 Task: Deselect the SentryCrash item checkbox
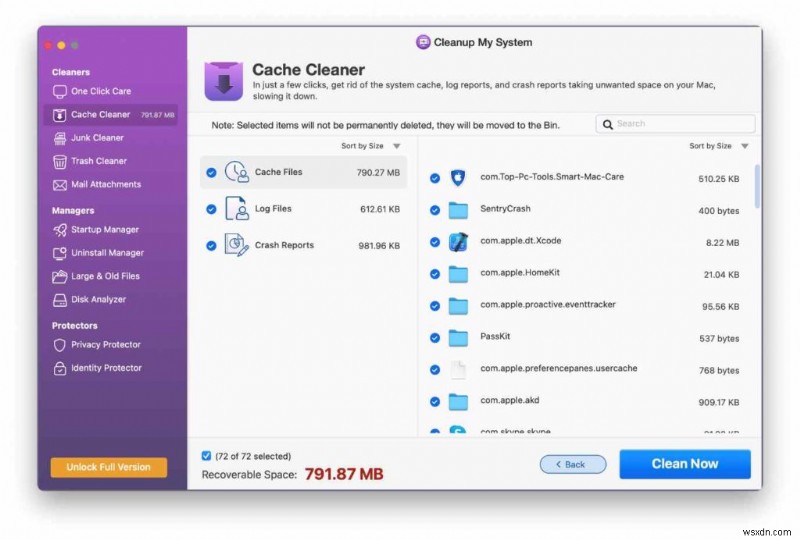pos(435,210)
